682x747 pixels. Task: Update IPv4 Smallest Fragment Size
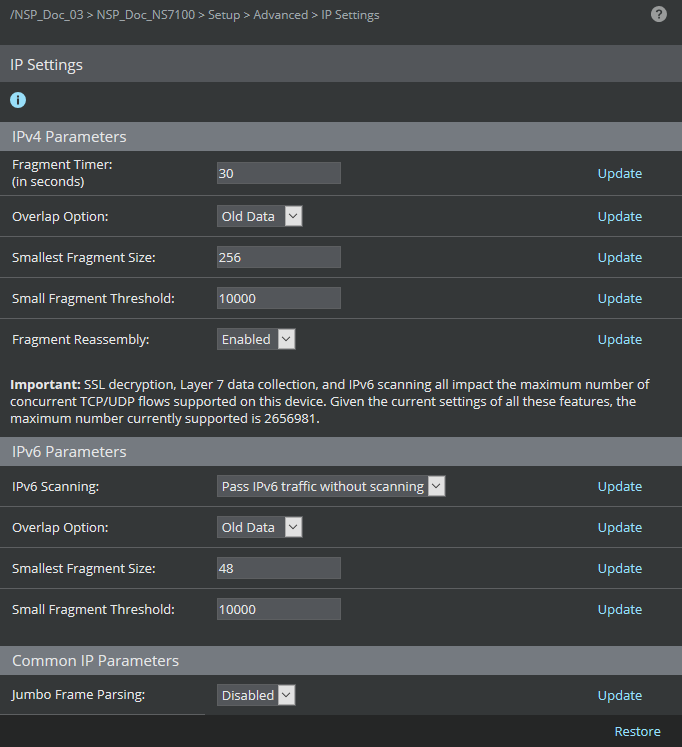[620, 257]
